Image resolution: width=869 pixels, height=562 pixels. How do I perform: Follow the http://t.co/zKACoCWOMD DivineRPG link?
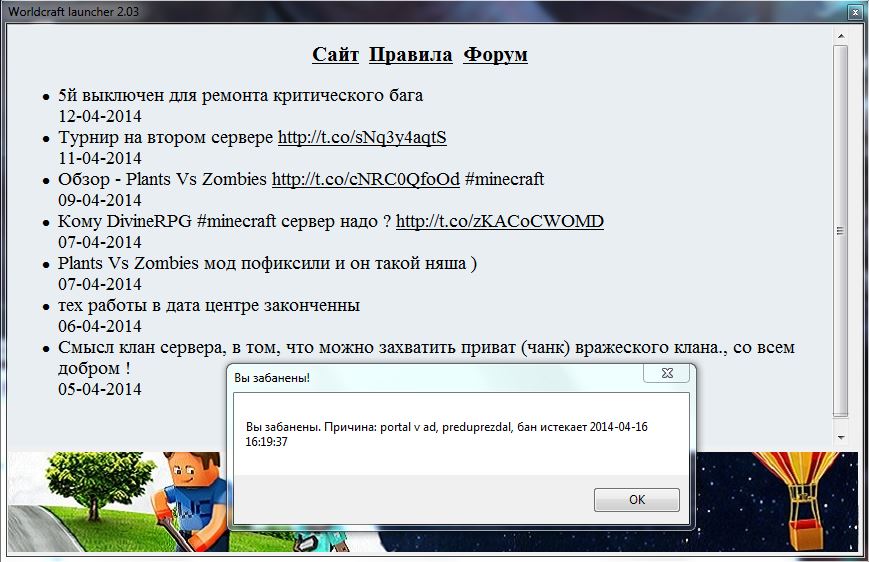499,221
